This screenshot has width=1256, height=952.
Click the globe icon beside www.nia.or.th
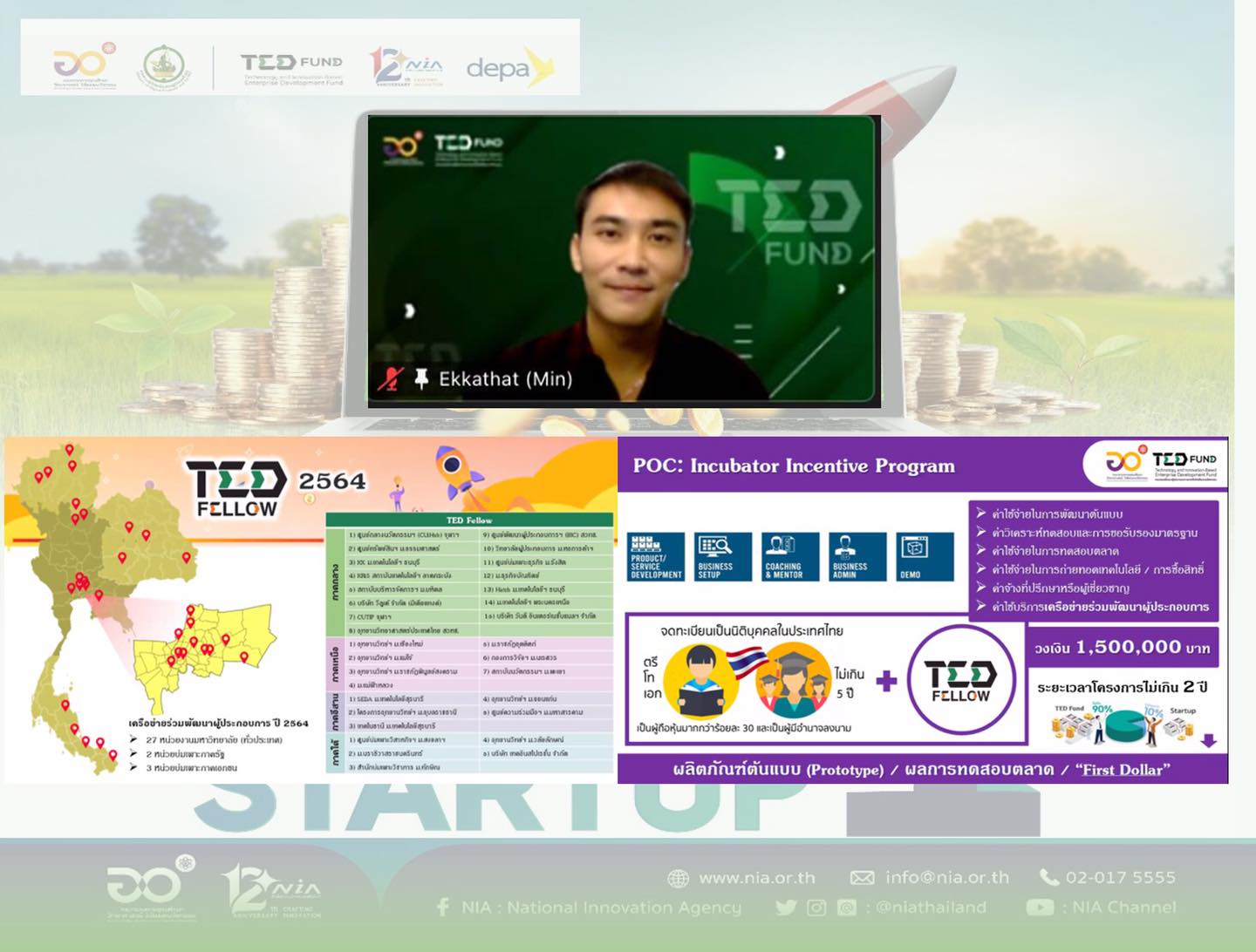coord(678,878)
